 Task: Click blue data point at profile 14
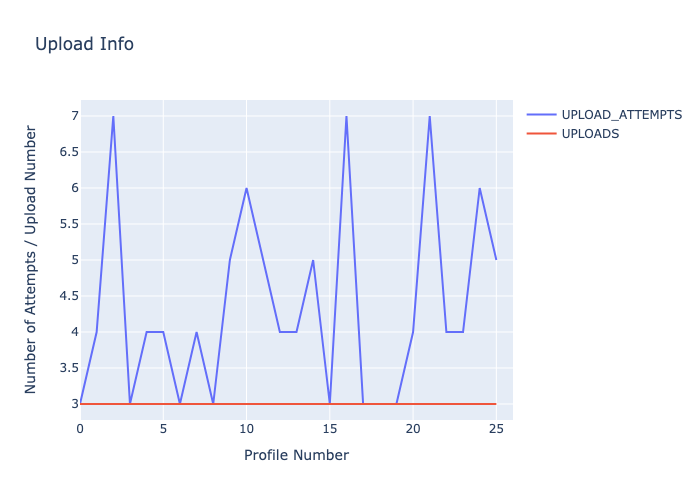pos(313,260)
